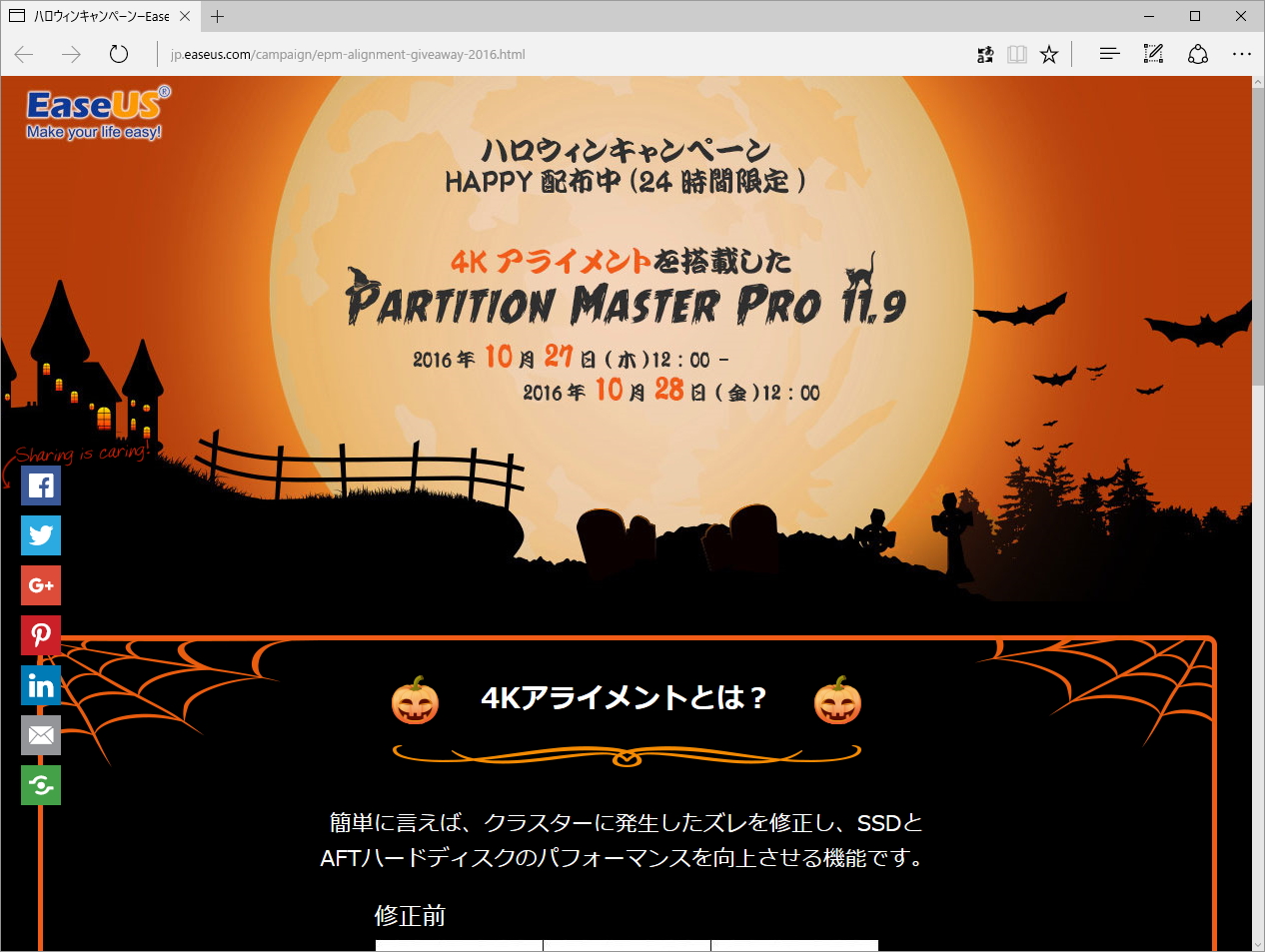Share the campaign on Twitter
1265x952 pixels.
41,535
